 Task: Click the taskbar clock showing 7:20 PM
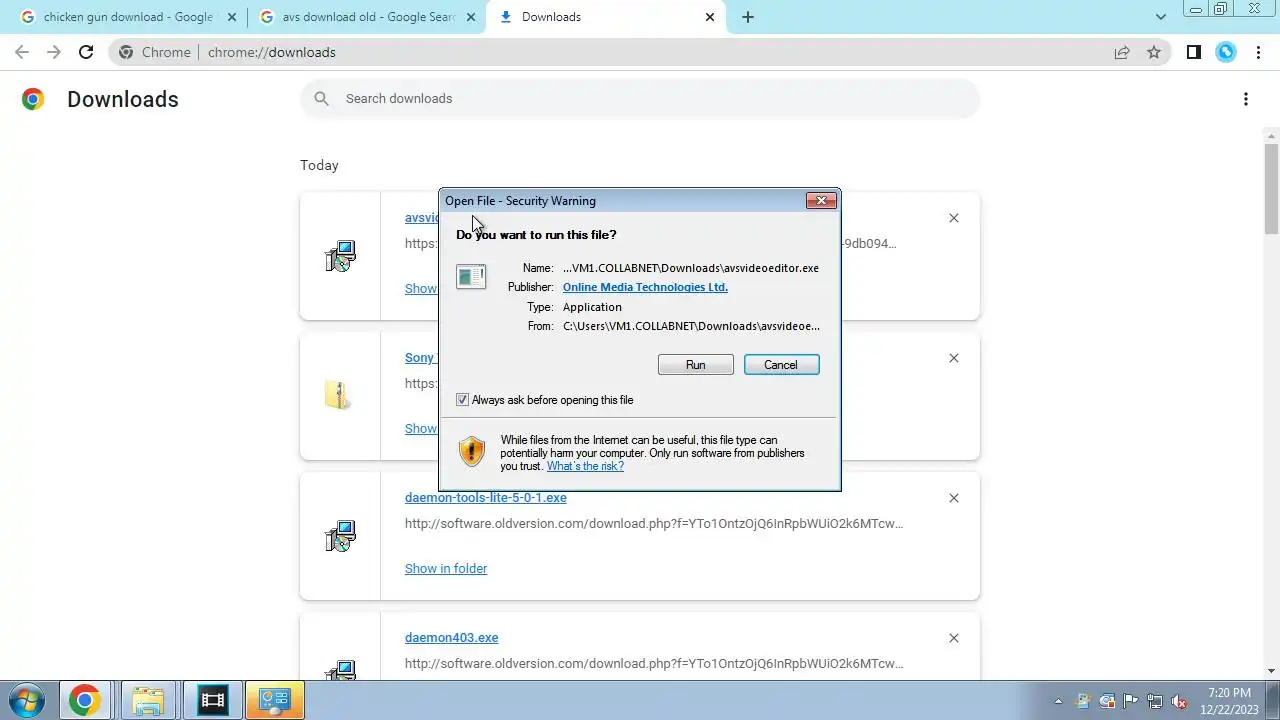point(1229,700)
